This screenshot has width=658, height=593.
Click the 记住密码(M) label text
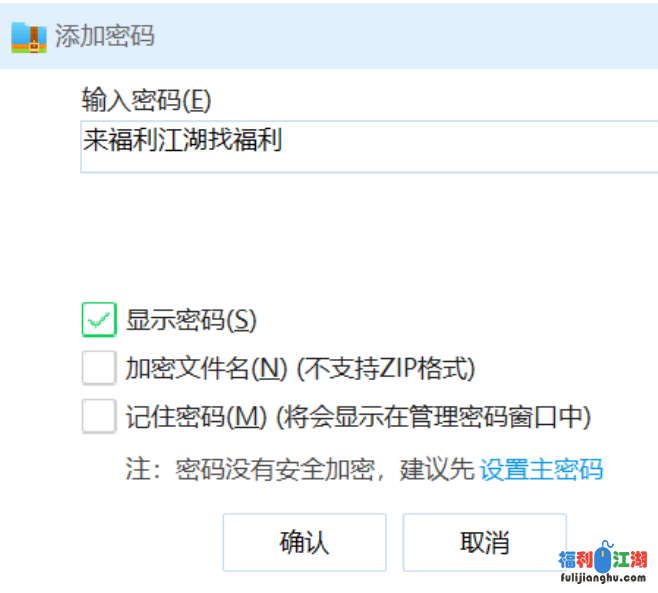[x=197, y=416]
